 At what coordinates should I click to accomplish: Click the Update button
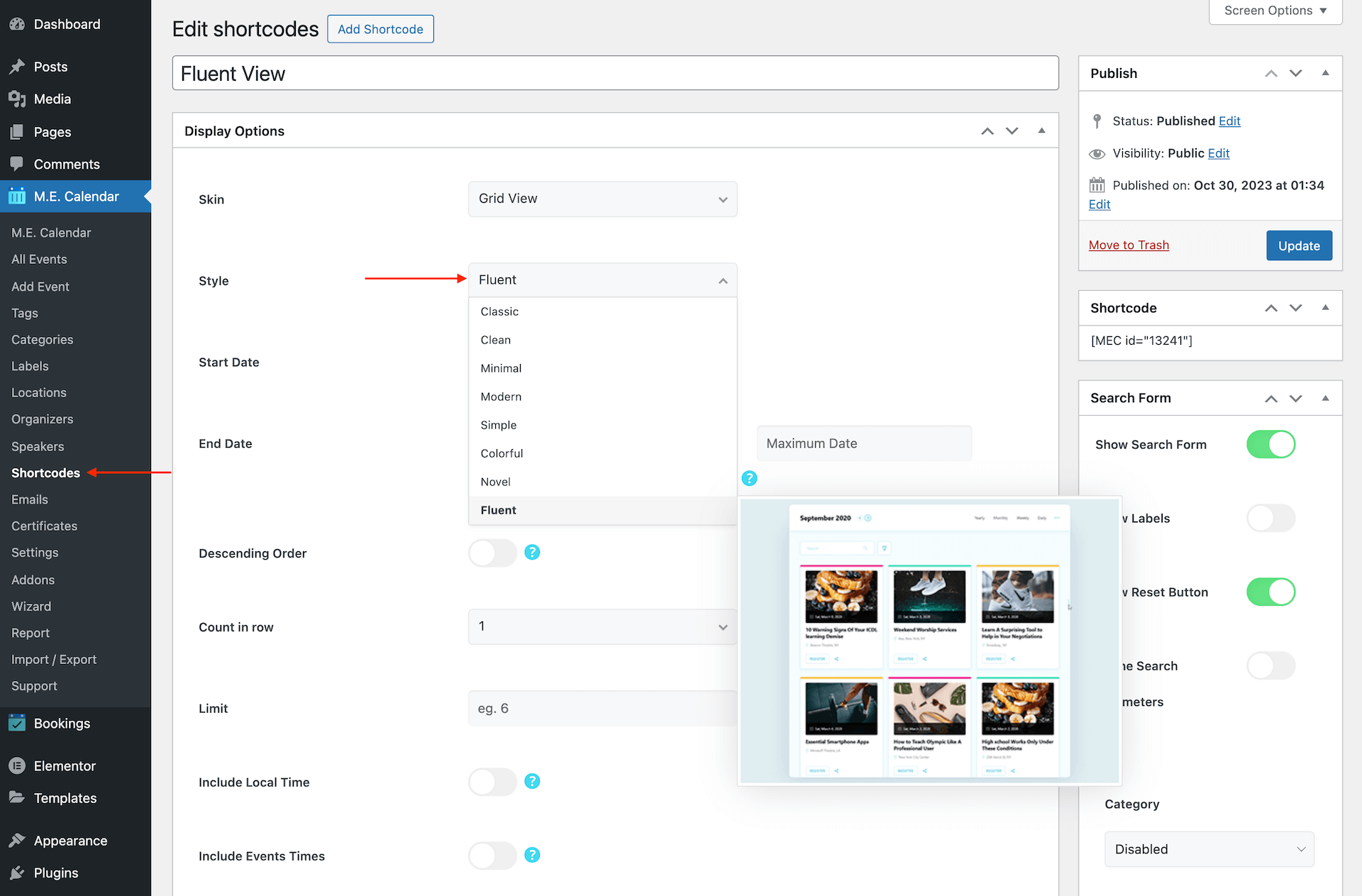tap(1298, 245)
